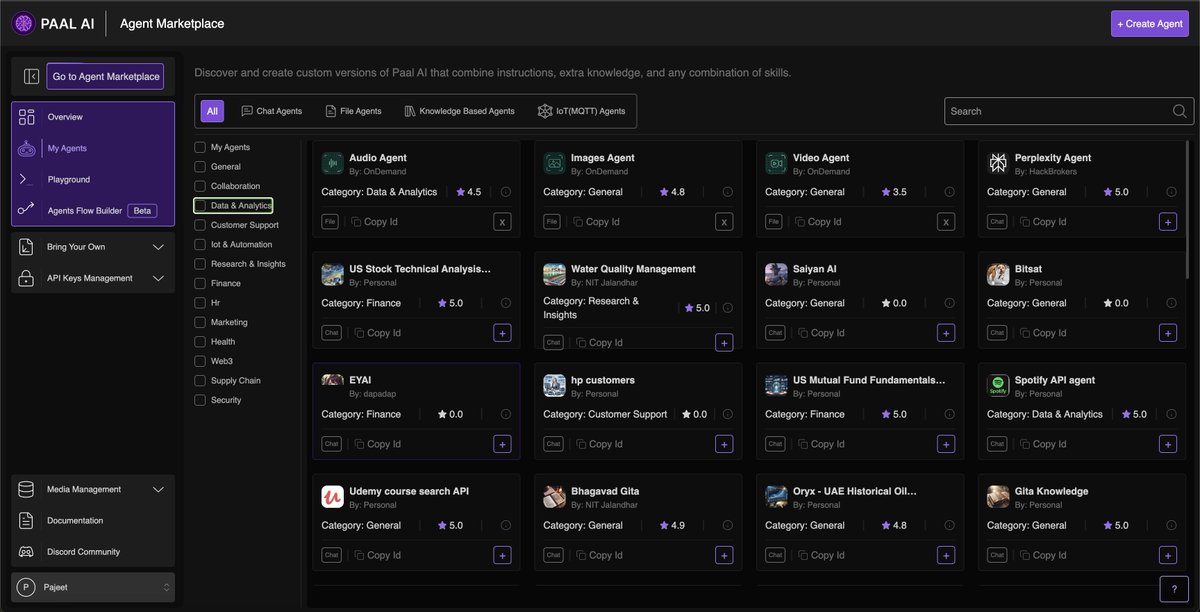Check the Finance filter checkbox

coord(200,283)
